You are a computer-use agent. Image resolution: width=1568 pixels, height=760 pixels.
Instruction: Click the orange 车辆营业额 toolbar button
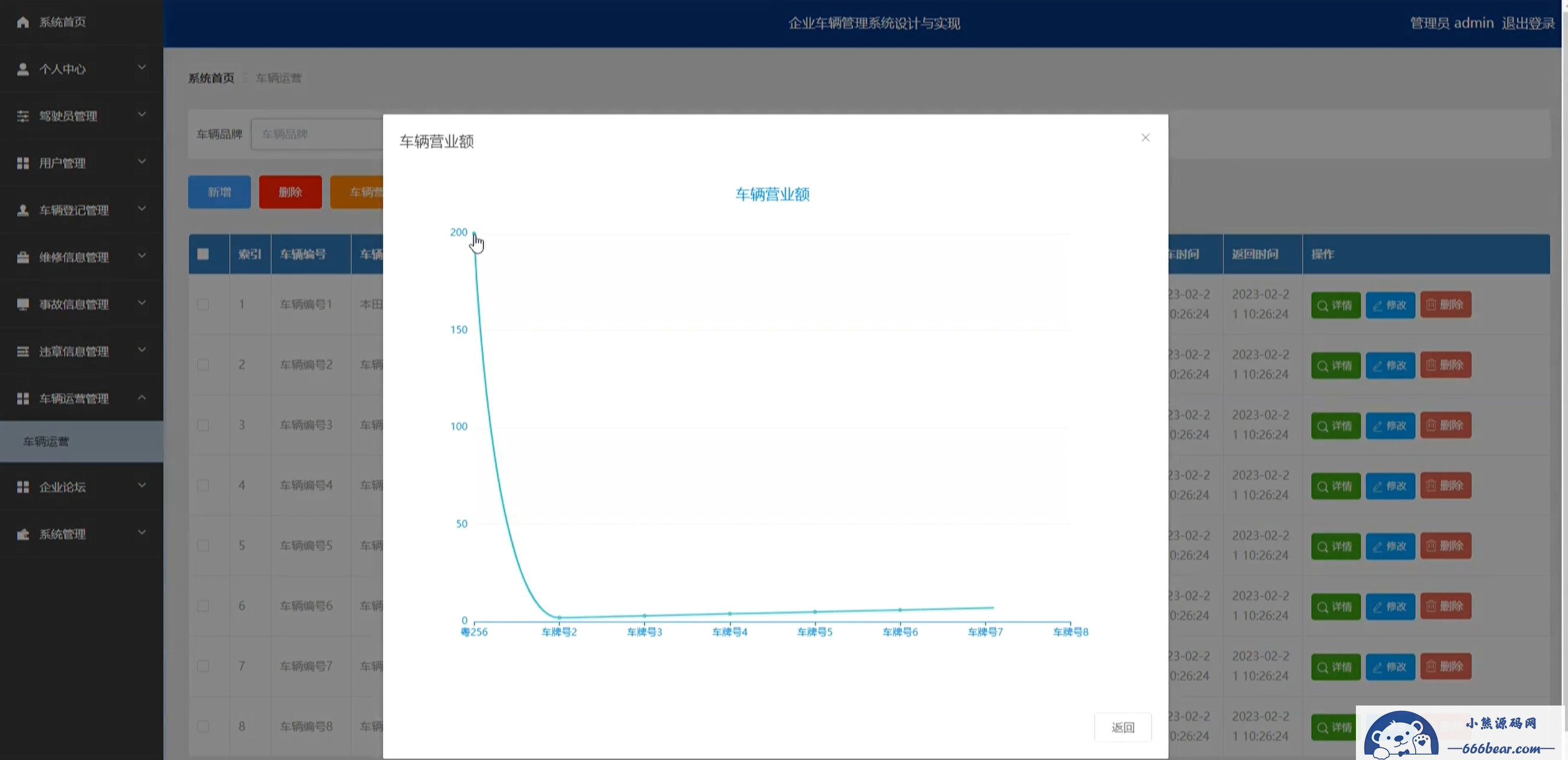[x=357, y=193]
